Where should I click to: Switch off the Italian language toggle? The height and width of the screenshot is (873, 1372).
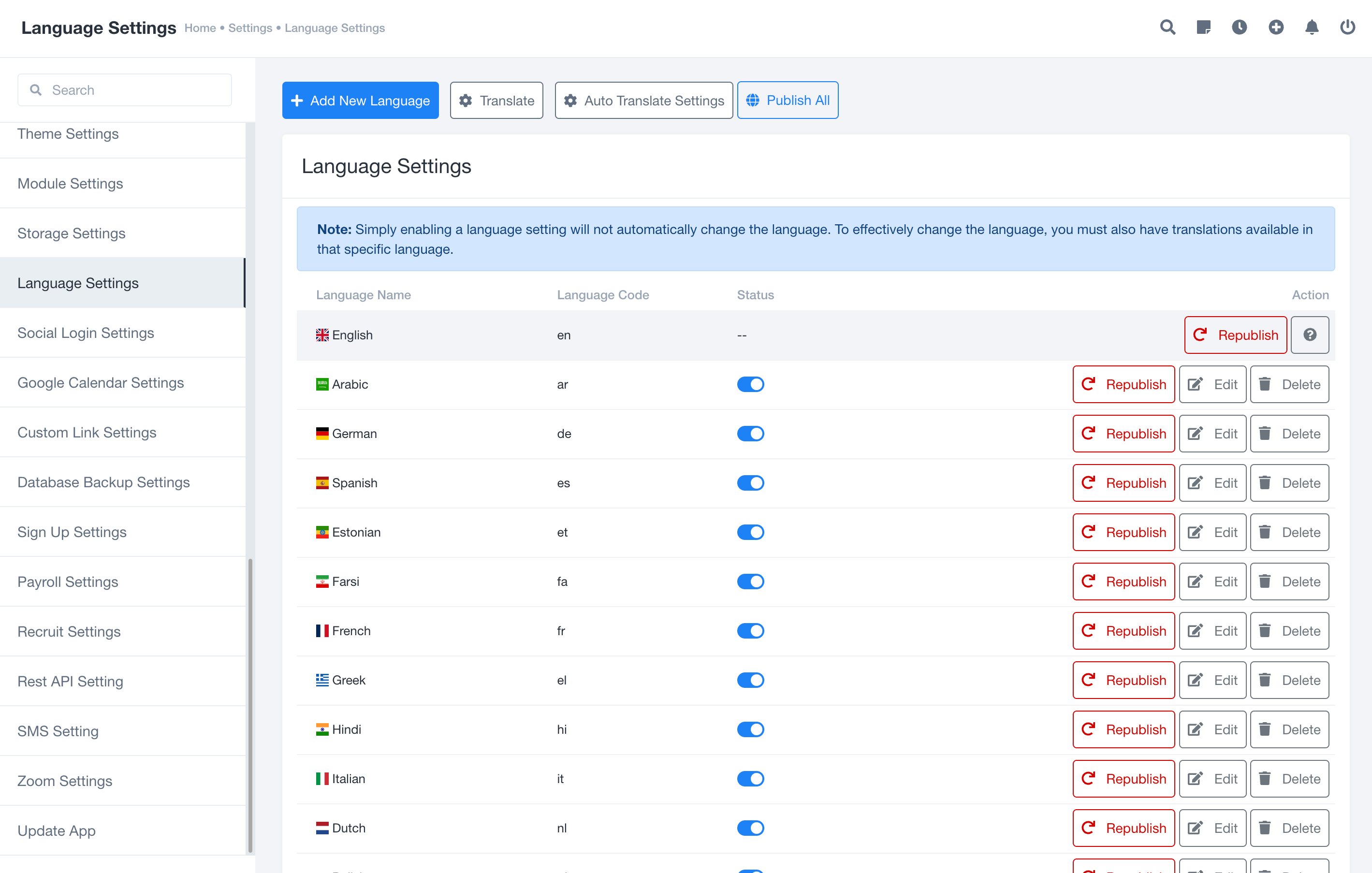click(x=750, y=779)
